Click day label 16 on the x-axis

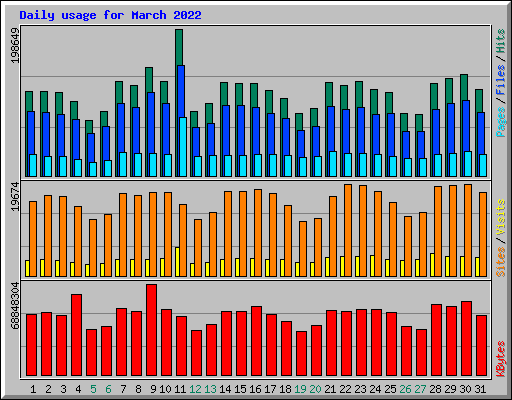255,389
